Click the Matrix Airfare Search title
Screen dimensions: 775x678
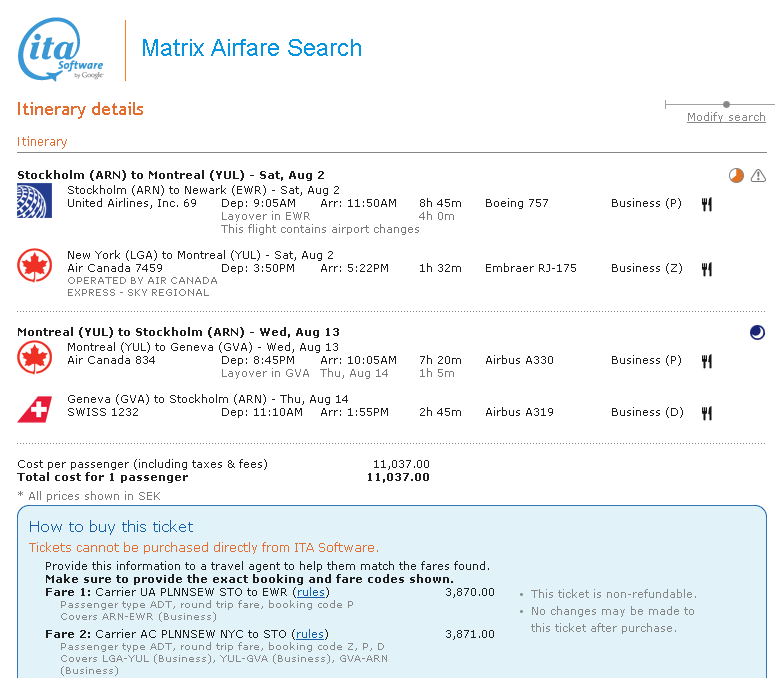click(x=252, y=48)
